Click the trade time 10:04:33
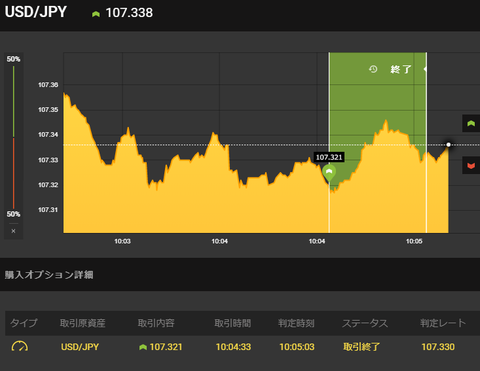 [x=233, y=347]
